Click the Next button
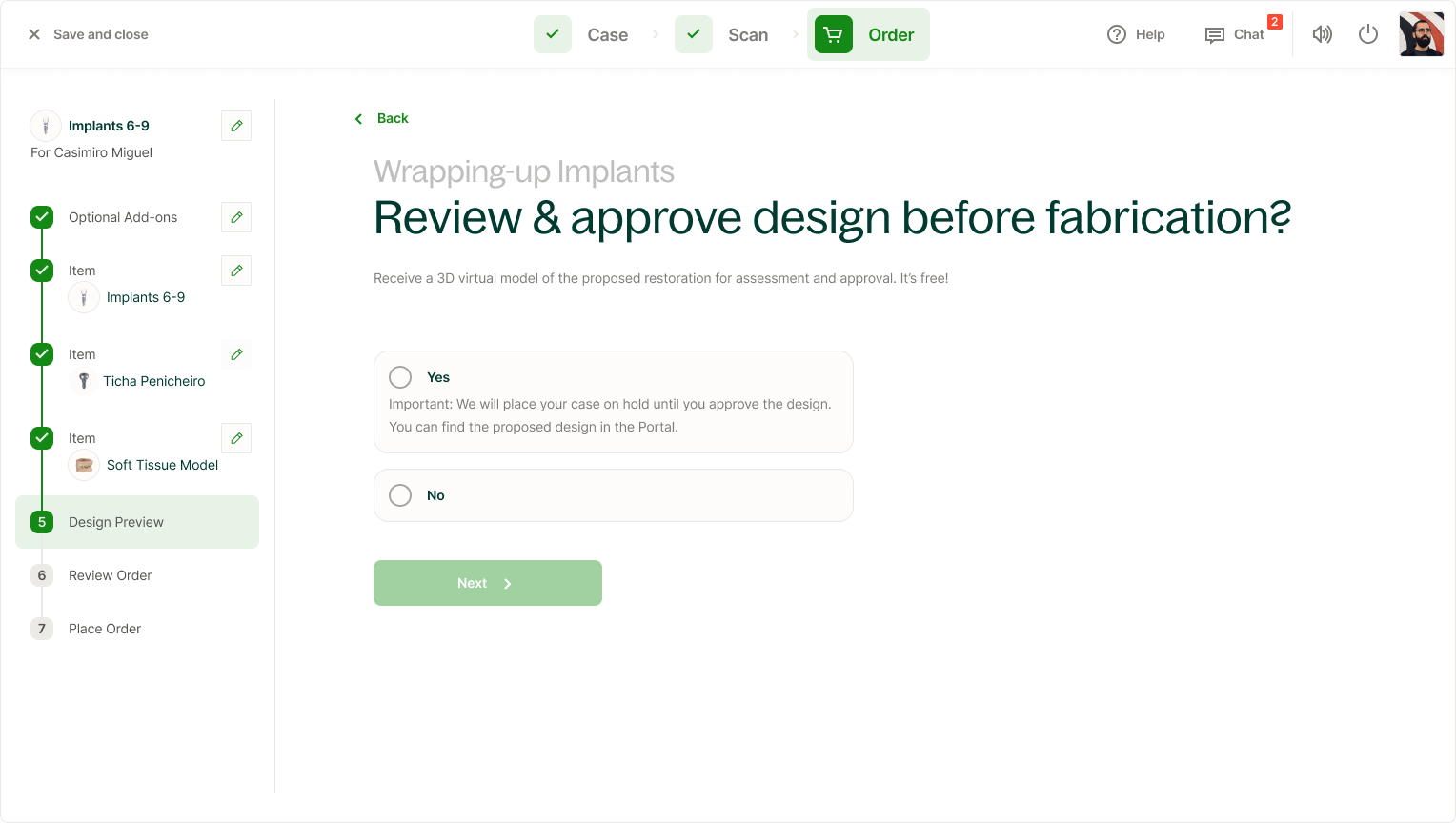Screen dimensions: 1456x823 tap(488, 583)
